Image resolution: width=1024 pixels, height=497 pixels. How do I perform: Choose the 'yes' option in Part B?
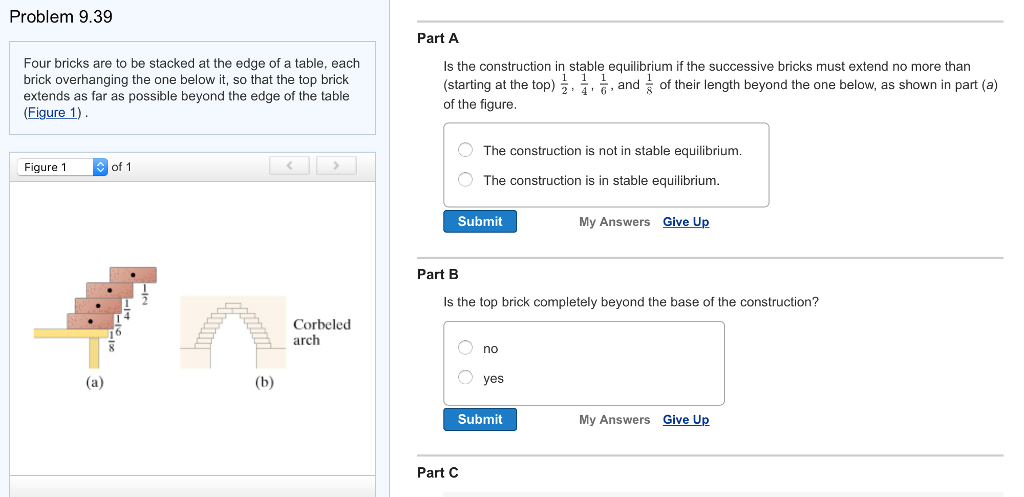click(465, 377)
